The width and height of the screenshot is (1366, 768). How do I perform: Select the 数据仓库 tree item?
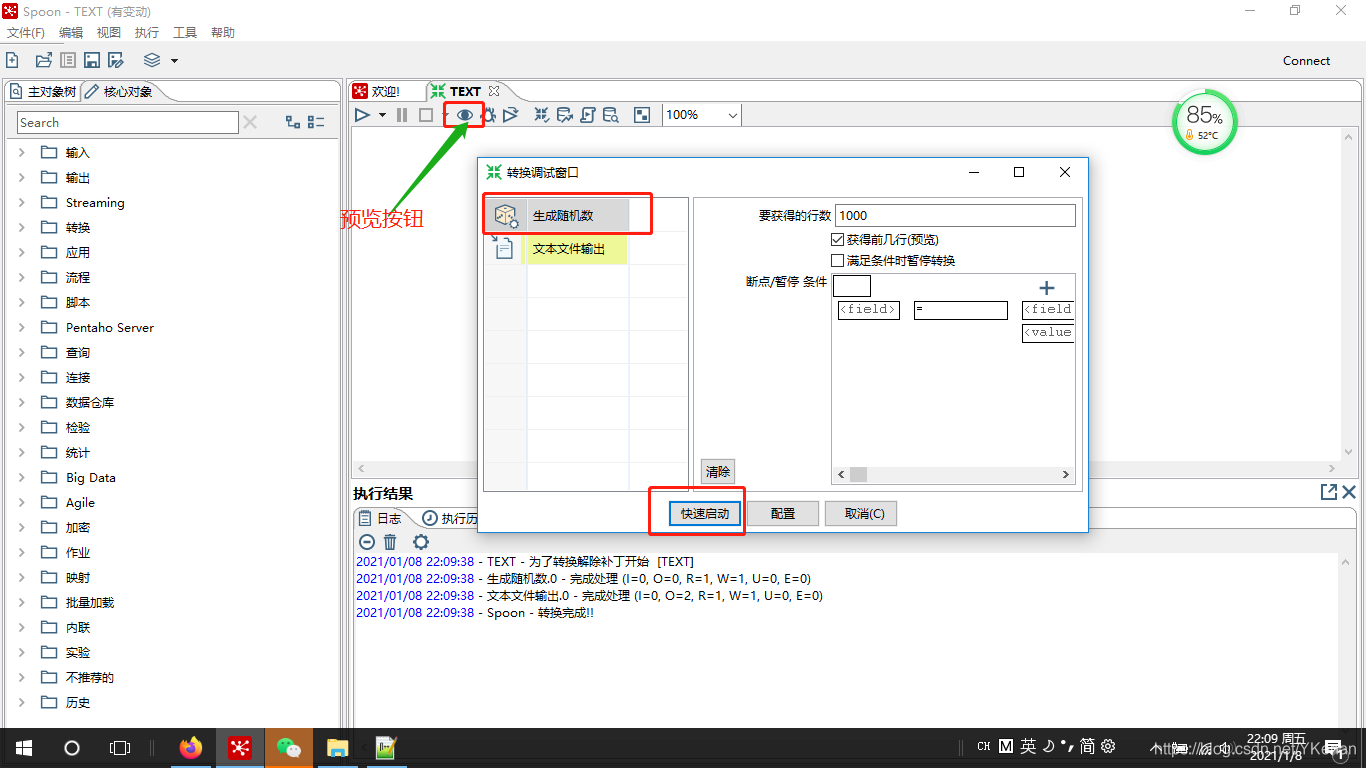(90, 402)
